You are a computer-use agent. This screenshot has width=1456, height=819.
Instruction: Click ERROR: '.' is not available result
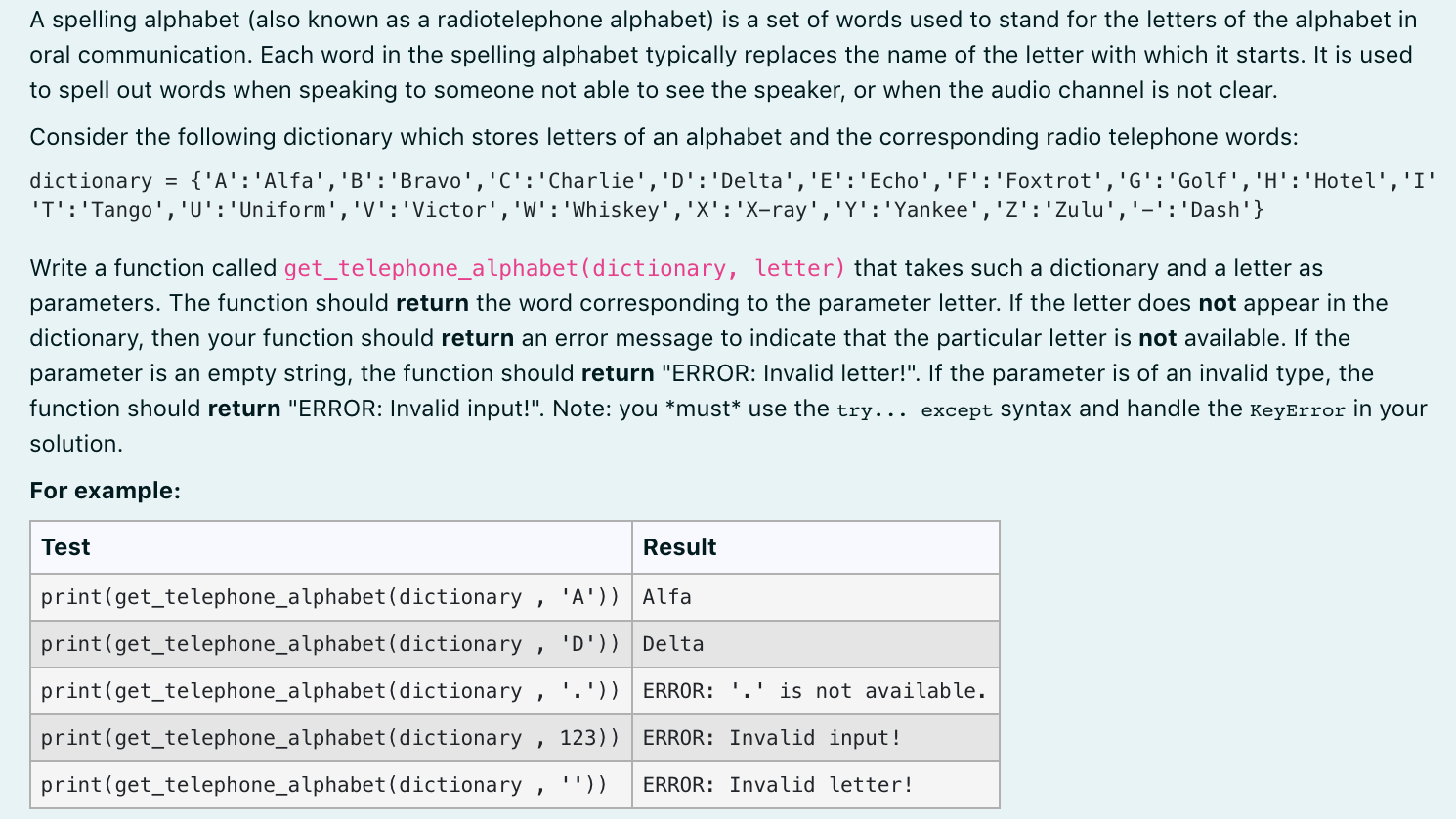click(815, 690)
